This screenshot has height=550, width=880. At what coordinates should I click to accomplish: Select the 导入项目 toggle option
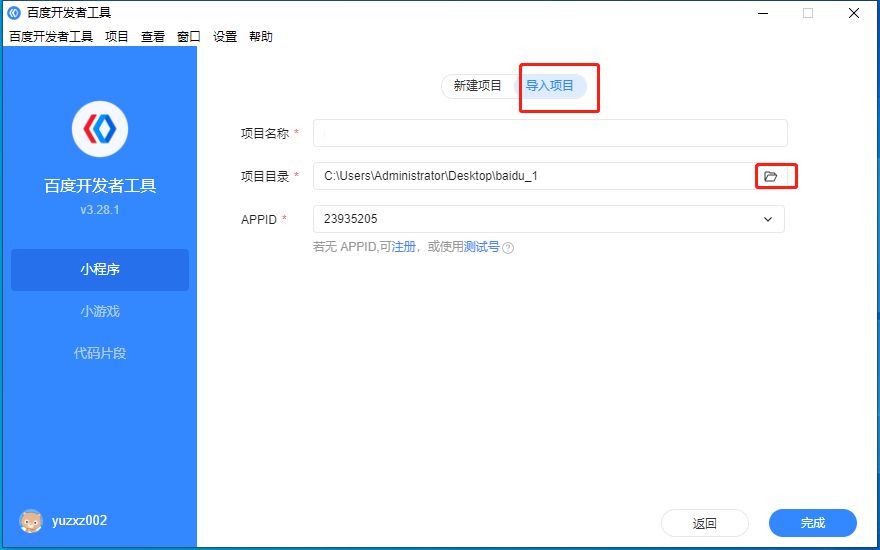click(550, 86)
